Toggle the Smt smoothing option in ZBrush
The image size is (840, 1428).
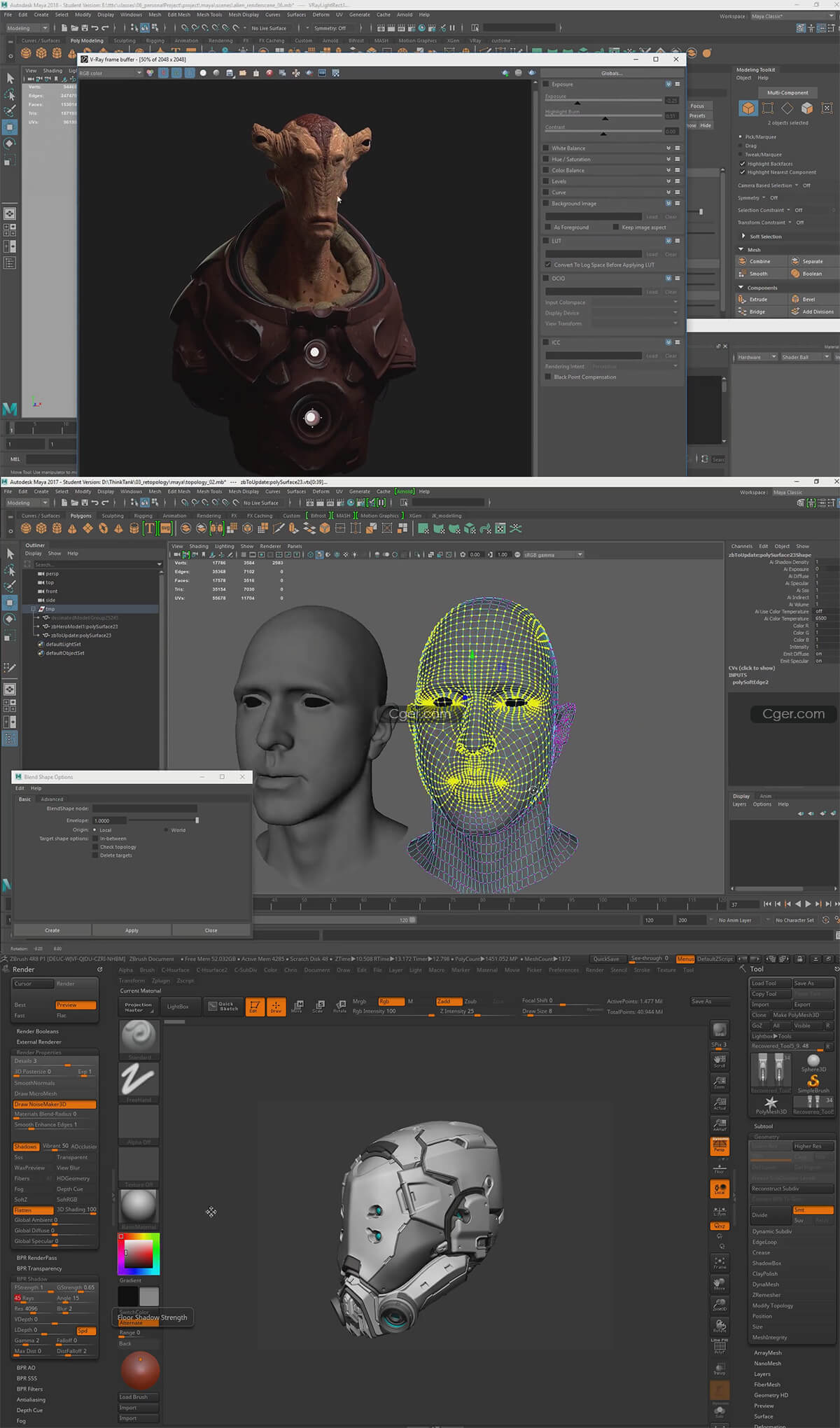tap(813, 1210)
